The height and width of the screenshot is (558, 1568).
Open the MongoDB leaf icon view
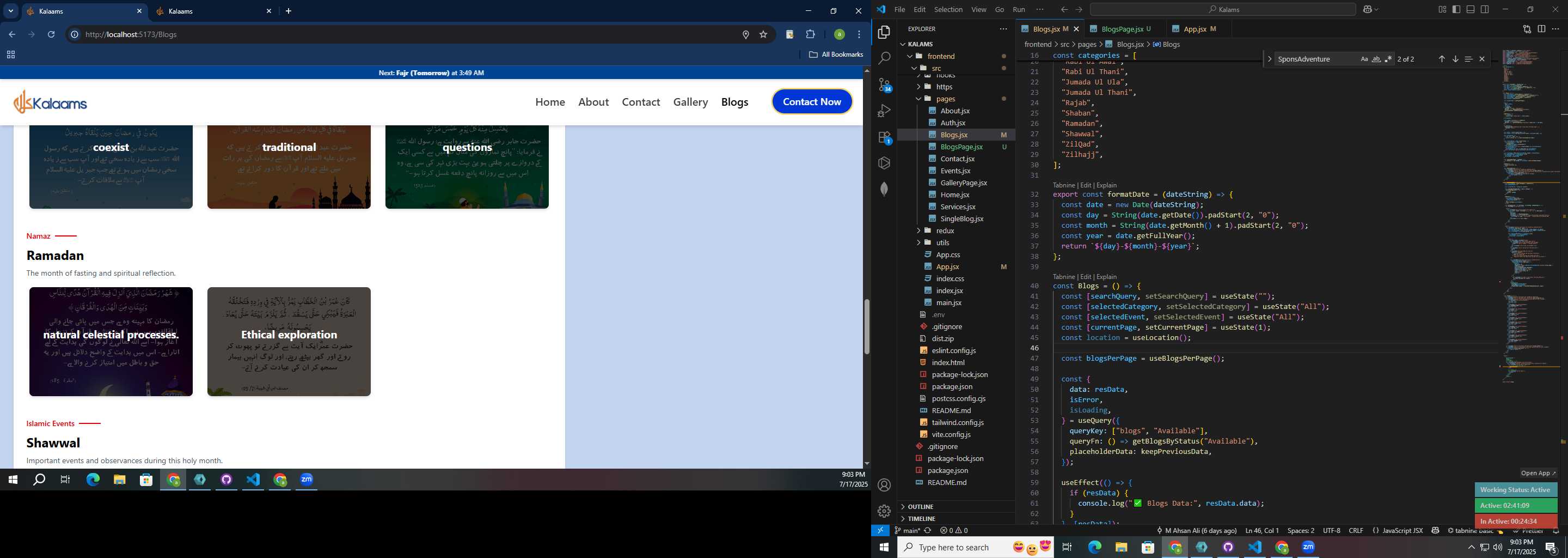pyautogui.click(x=884, y=189)
